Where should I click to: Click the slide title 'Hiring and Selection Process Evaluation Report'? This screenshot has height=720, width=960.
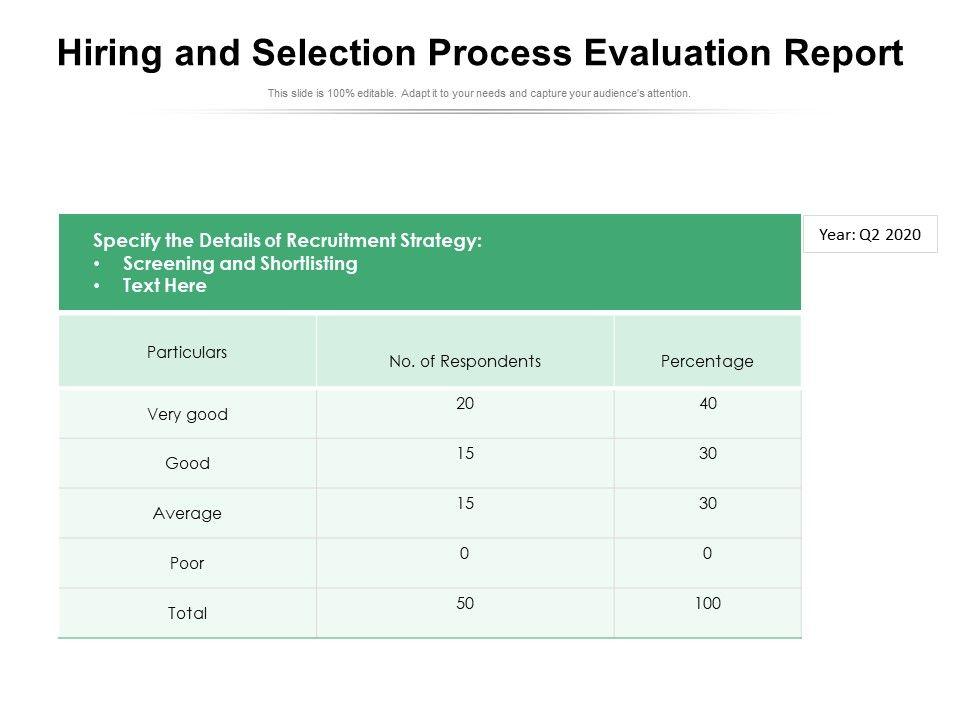point(480,54)
